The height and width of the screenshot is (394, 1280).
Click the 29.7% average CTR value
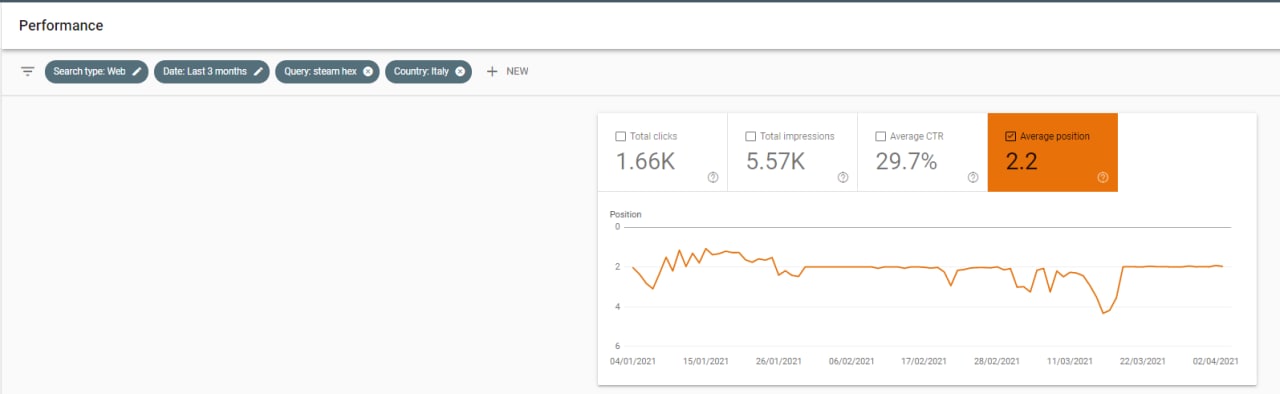tap(906, 162)
